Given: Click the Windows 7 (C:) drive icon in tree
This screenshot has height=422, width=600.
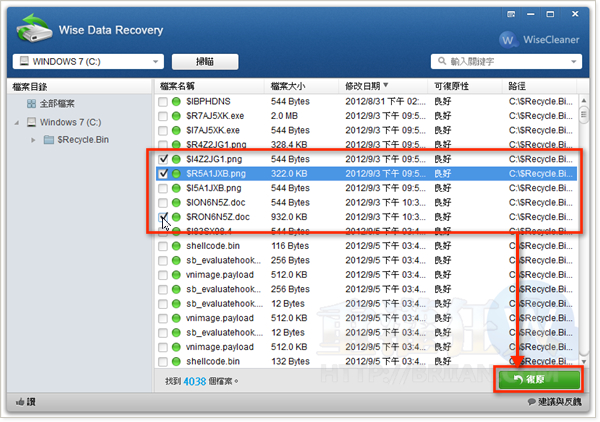Looking at the screenshot, I should (31, 122).
